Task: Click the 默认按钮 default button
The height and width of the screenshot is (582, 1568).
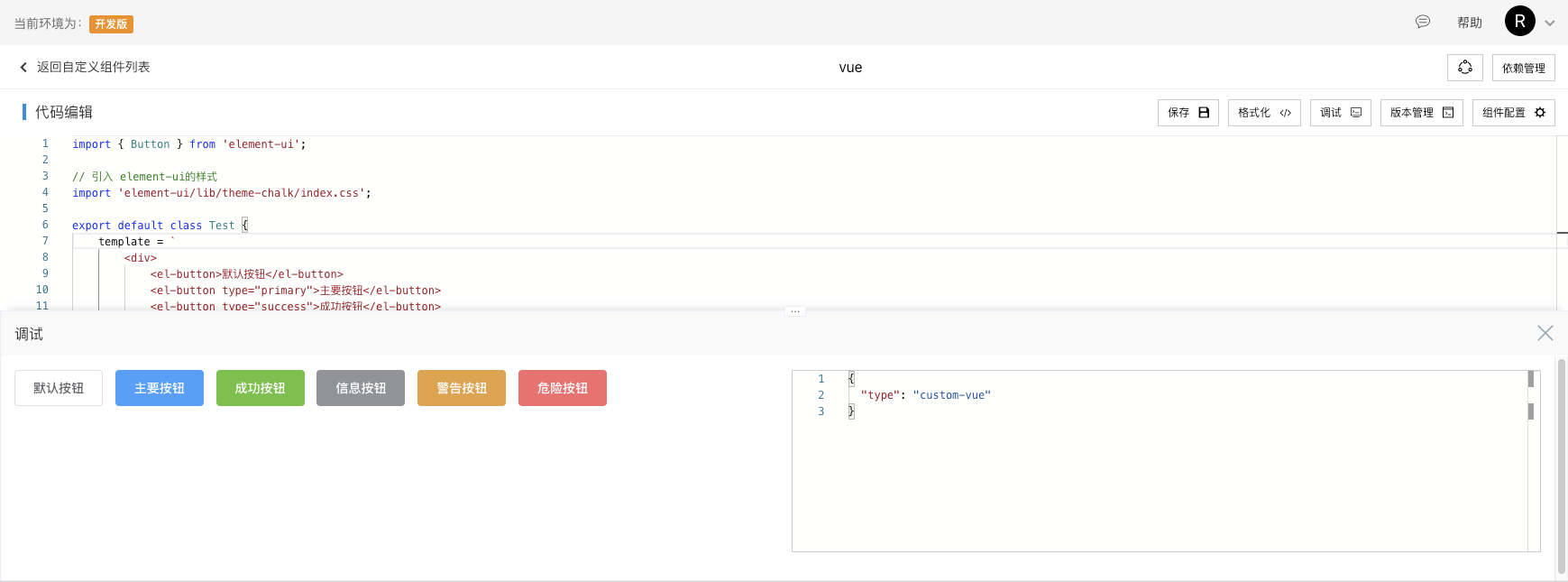Action: 59,388
